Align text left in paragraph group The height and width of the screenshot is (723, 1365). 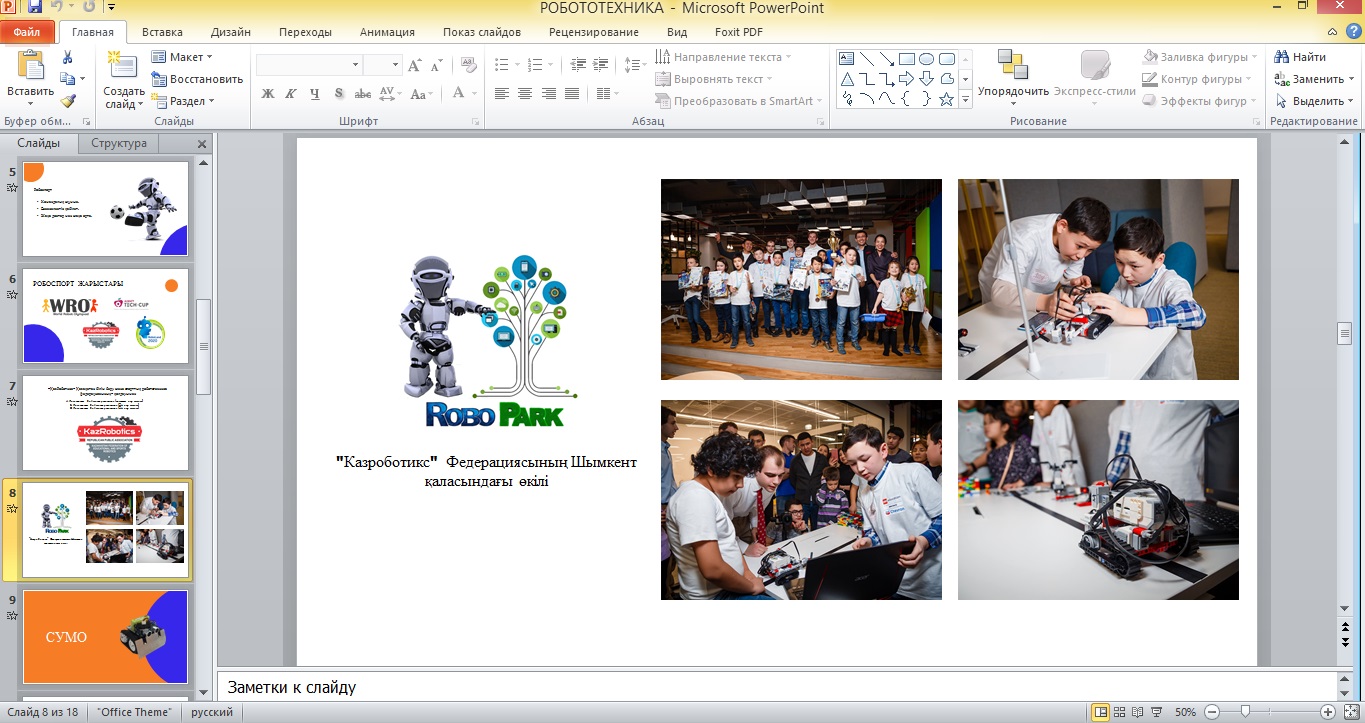tap(502, 94)
